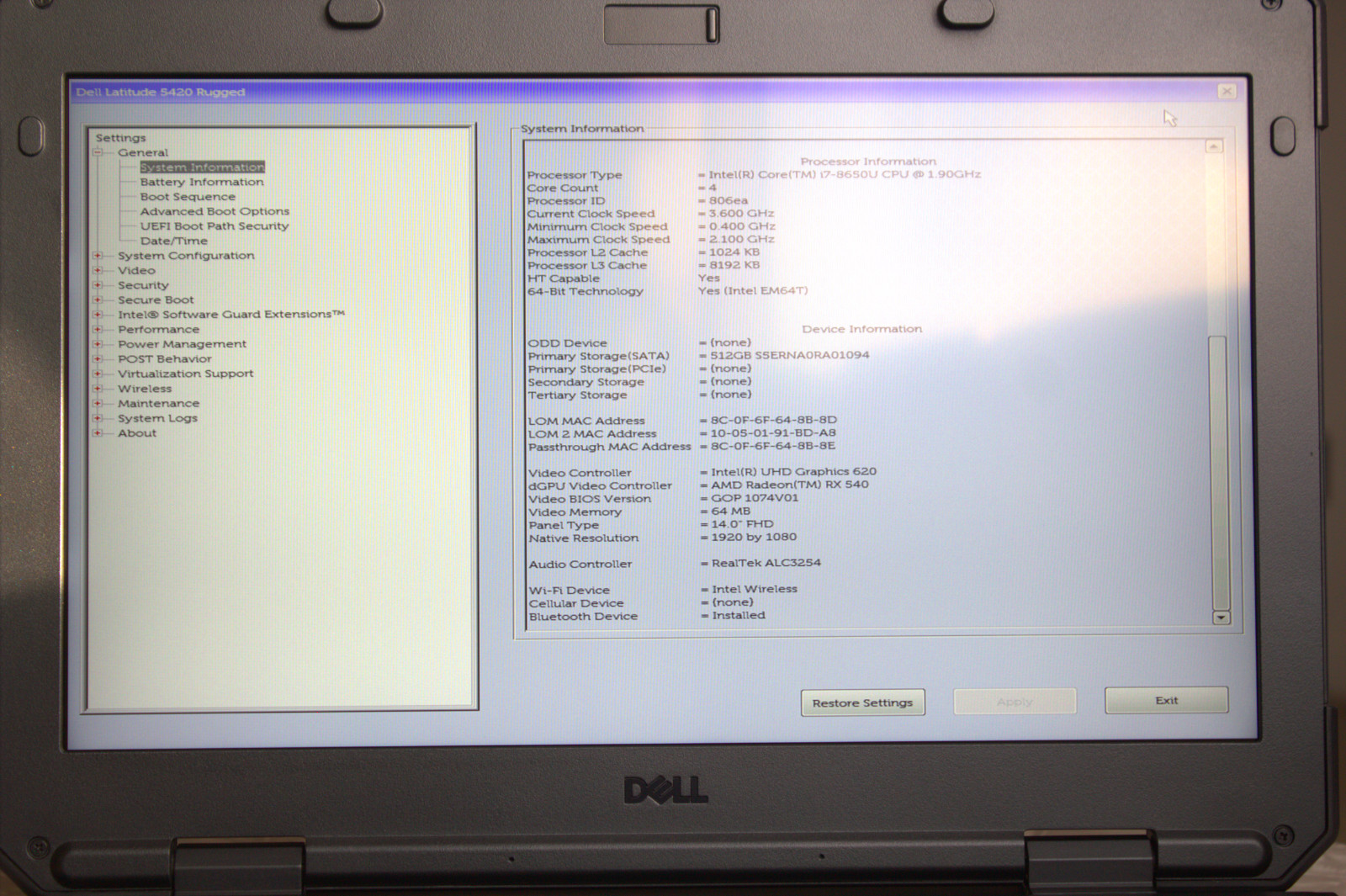
Task: Click the Restore Settings button
Action: (862, 702)
